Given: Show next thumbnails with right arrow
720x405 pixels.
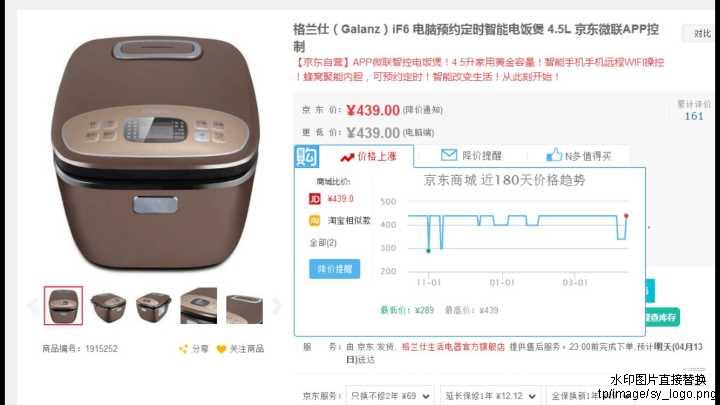Looking at the screenshot, I should pyautogui.click(x=276, y=306).
